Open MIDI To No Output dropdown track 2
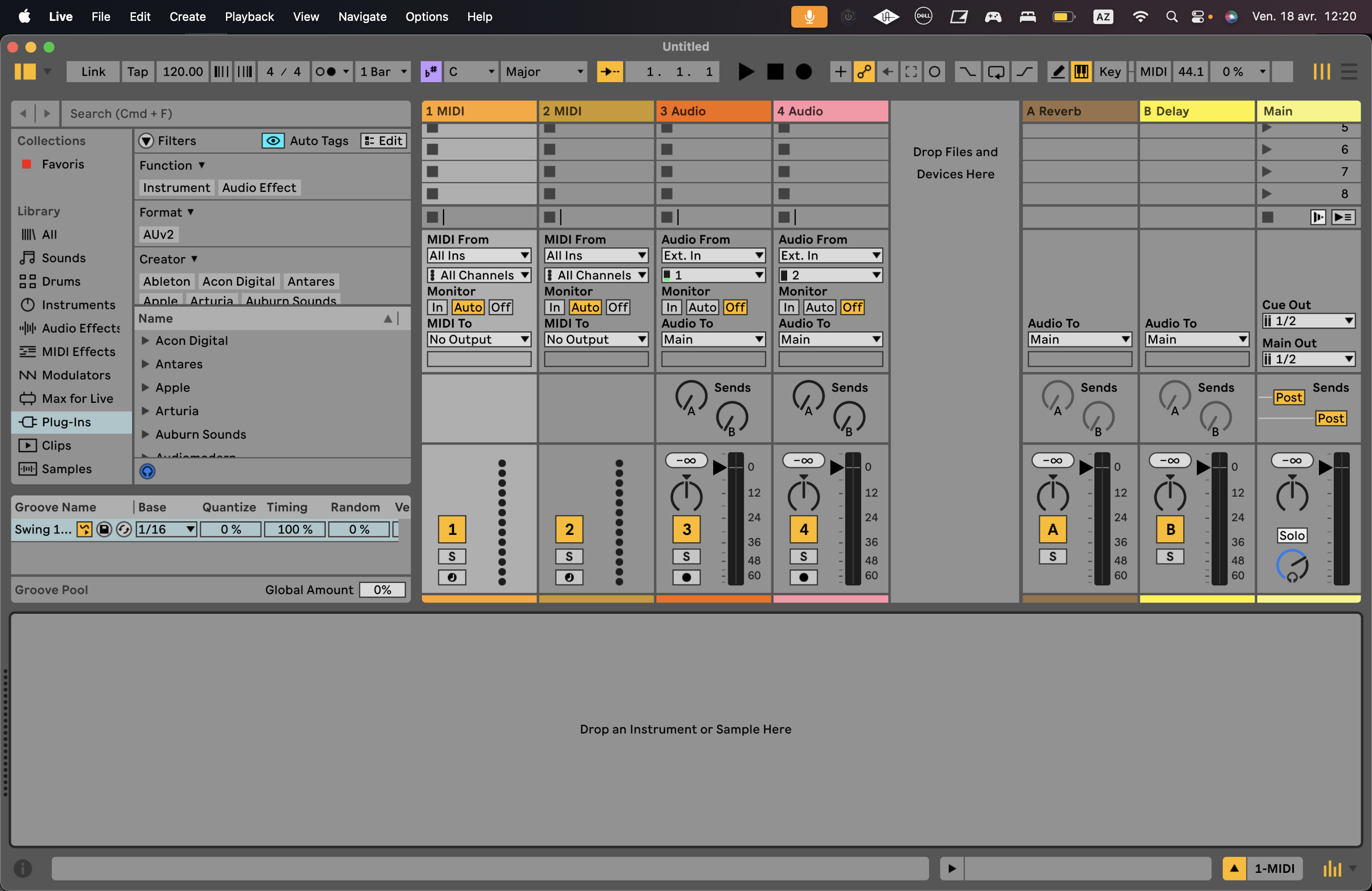This screenshot has height=891, width=1372. click(x=596, y=339)
